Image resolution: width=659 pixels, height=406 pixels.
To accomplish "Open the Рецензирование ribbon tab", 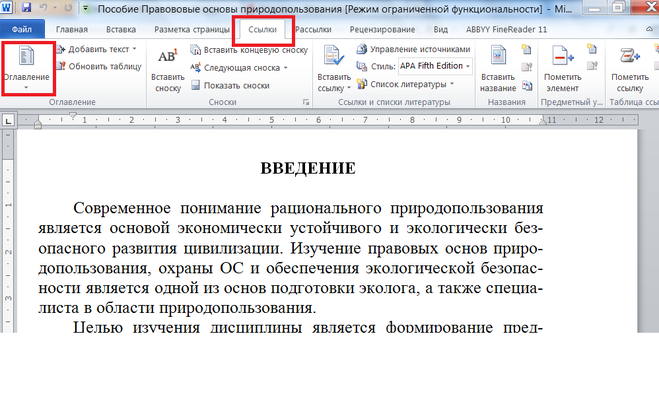I will [x=376, y=30].
